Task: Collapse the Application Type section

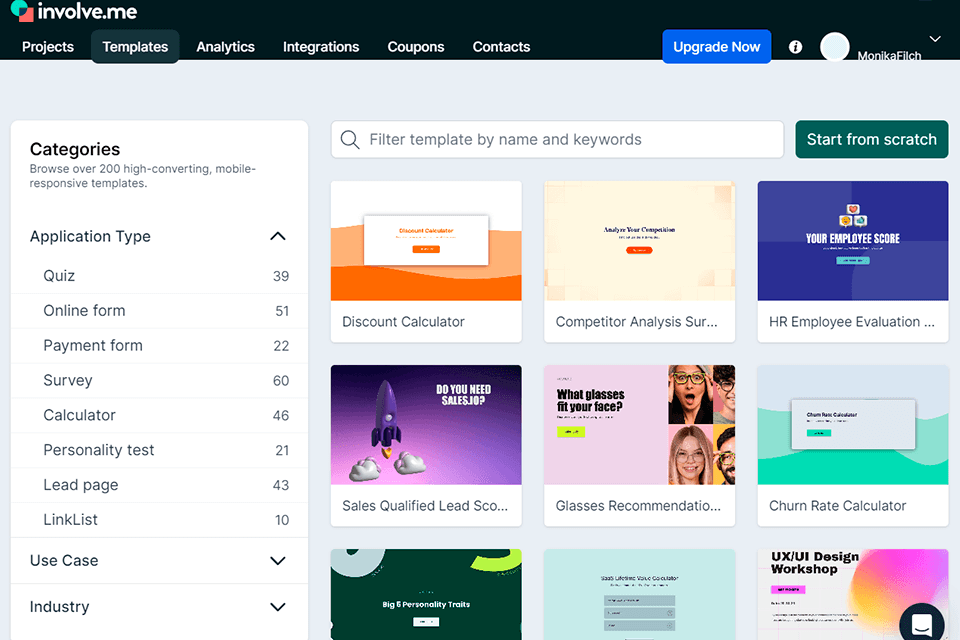Action: (278, 236)
